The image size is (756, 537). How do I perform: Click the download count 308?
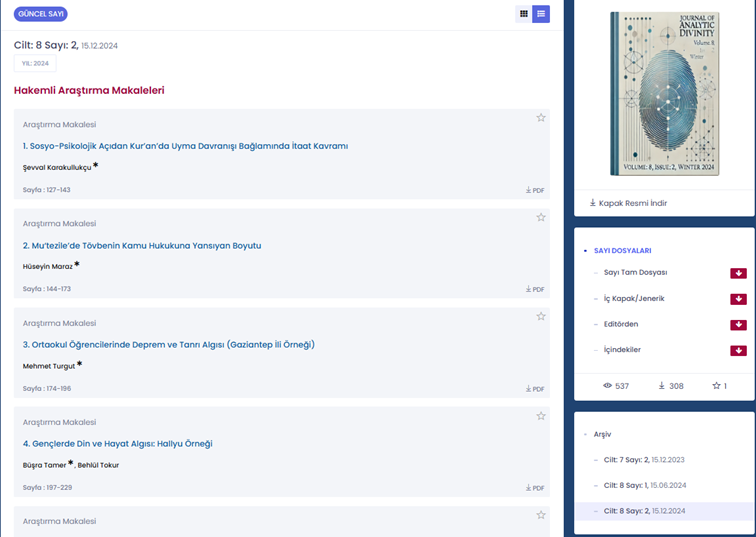[x=671, y=386]
